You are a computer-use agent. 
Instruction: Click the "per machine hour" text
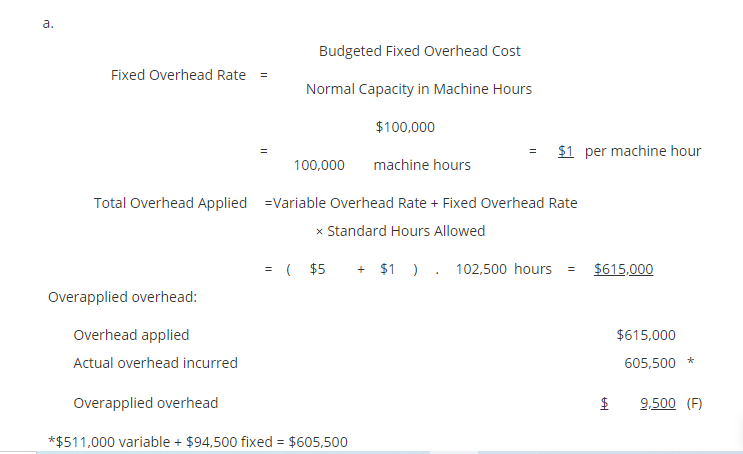(x=643, y=151)
